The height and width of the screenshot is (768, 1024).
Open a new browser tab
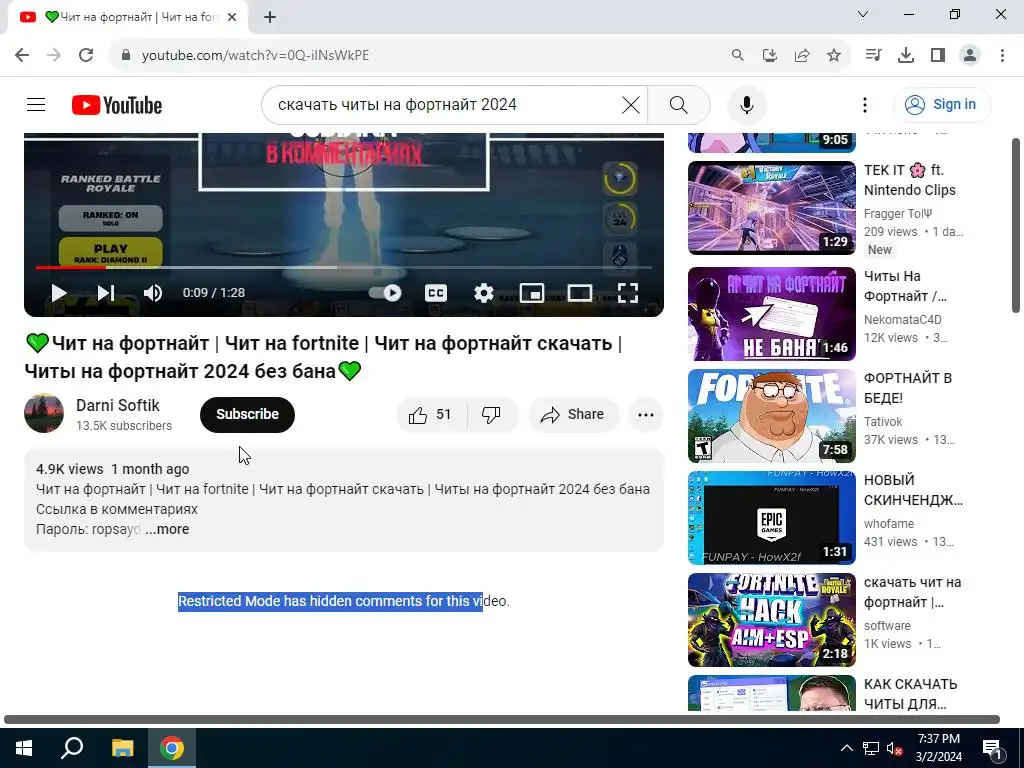coord(270,17)
